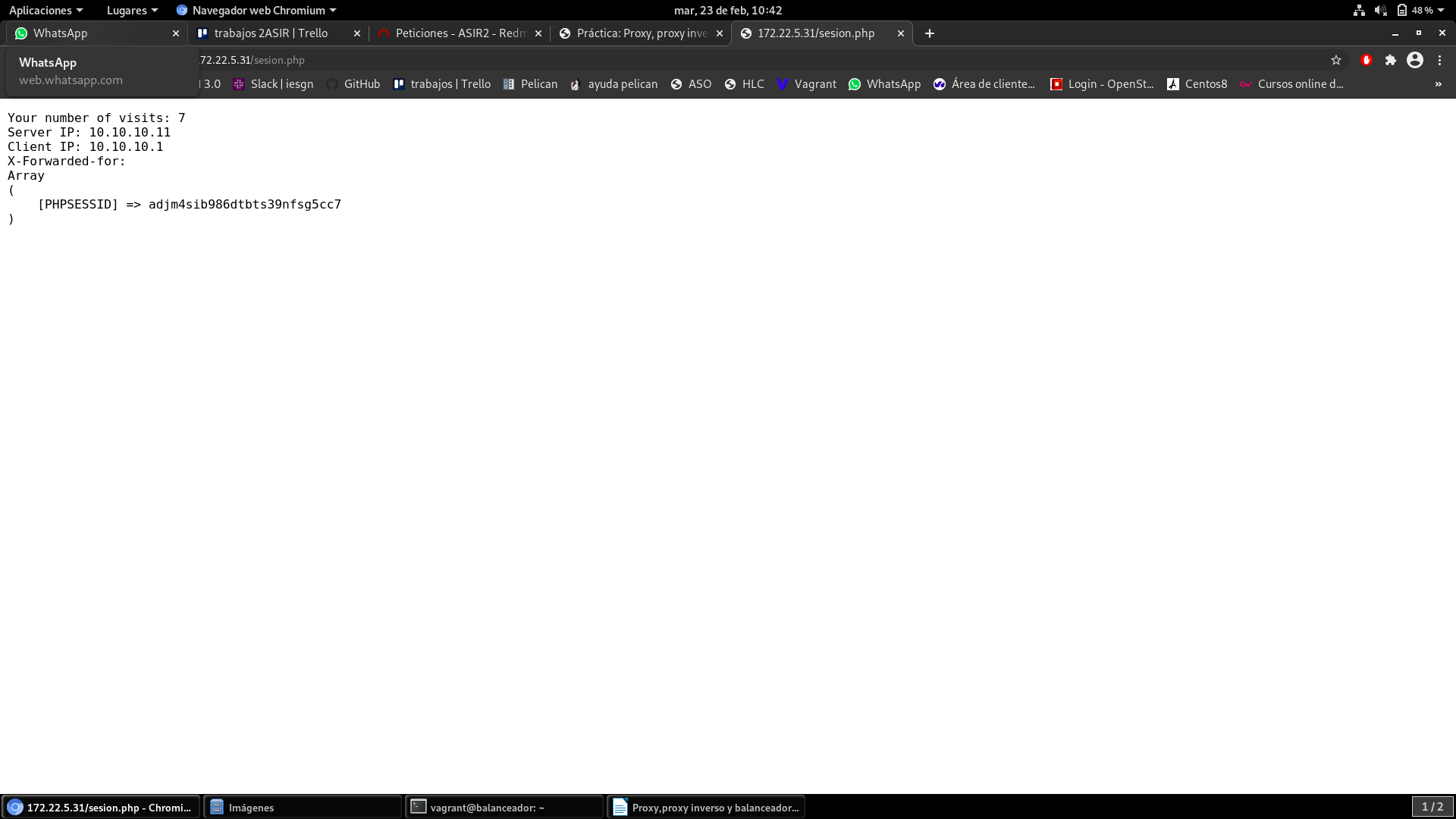The width and height of the screenshot is (1456, 819).
Task: Open the Slack | iesgn bookmark
Action: (273, 84)
